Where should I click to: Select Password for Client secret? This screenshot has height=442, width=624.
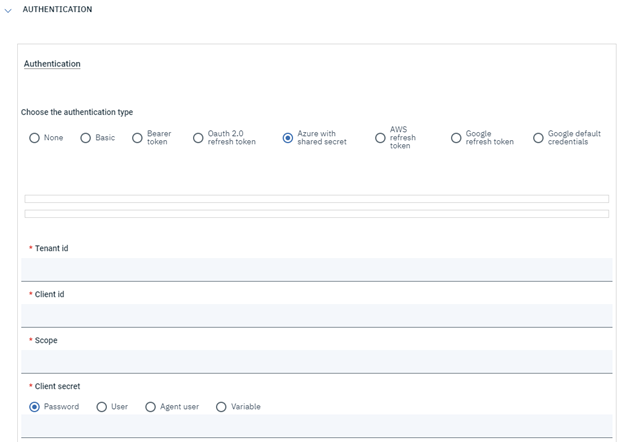click(35, 407)
